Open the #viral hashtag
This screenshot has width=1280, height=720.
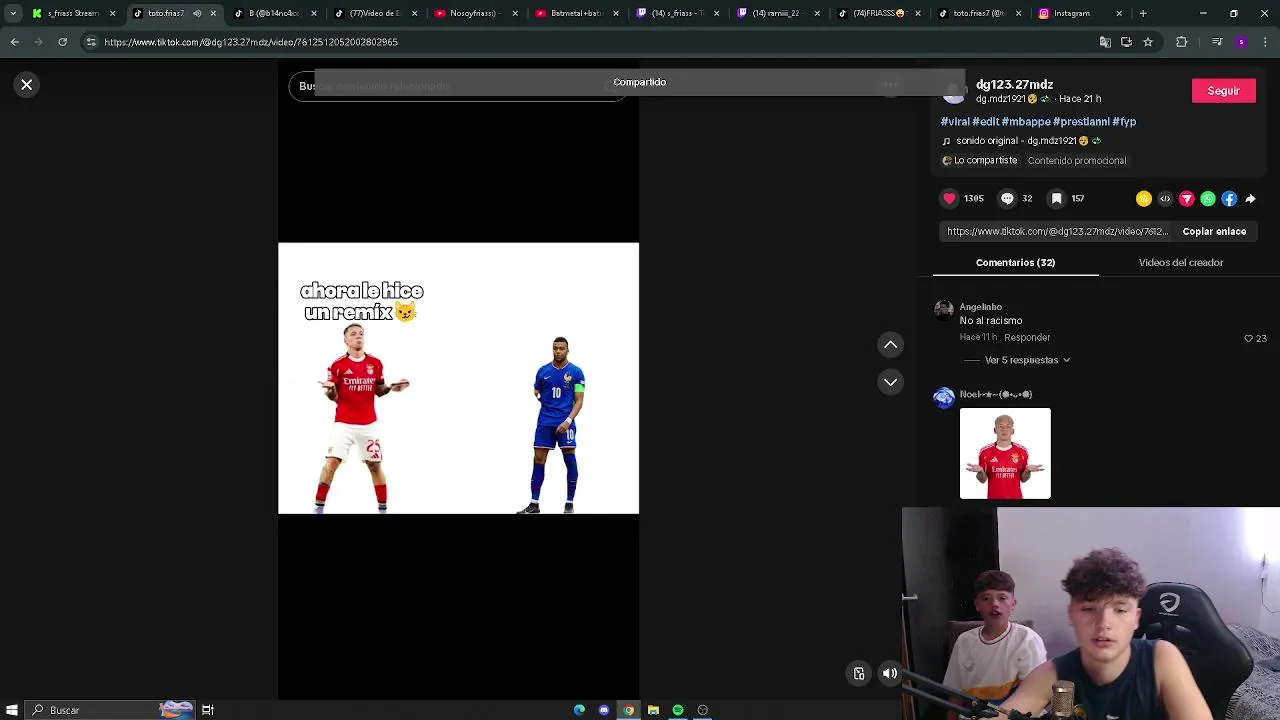955,122
